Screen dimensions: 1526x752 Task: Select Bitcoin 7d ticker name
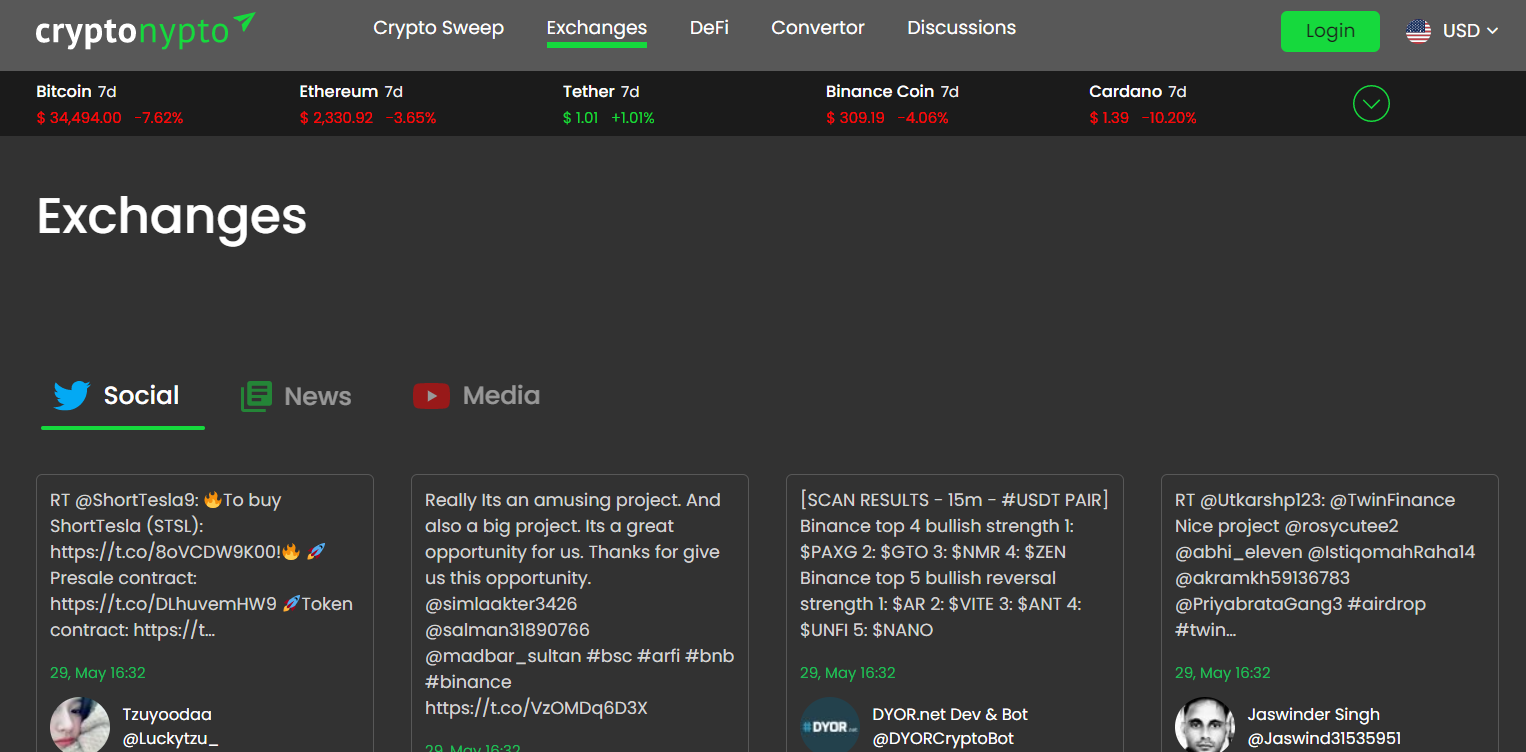click(76, 92)
